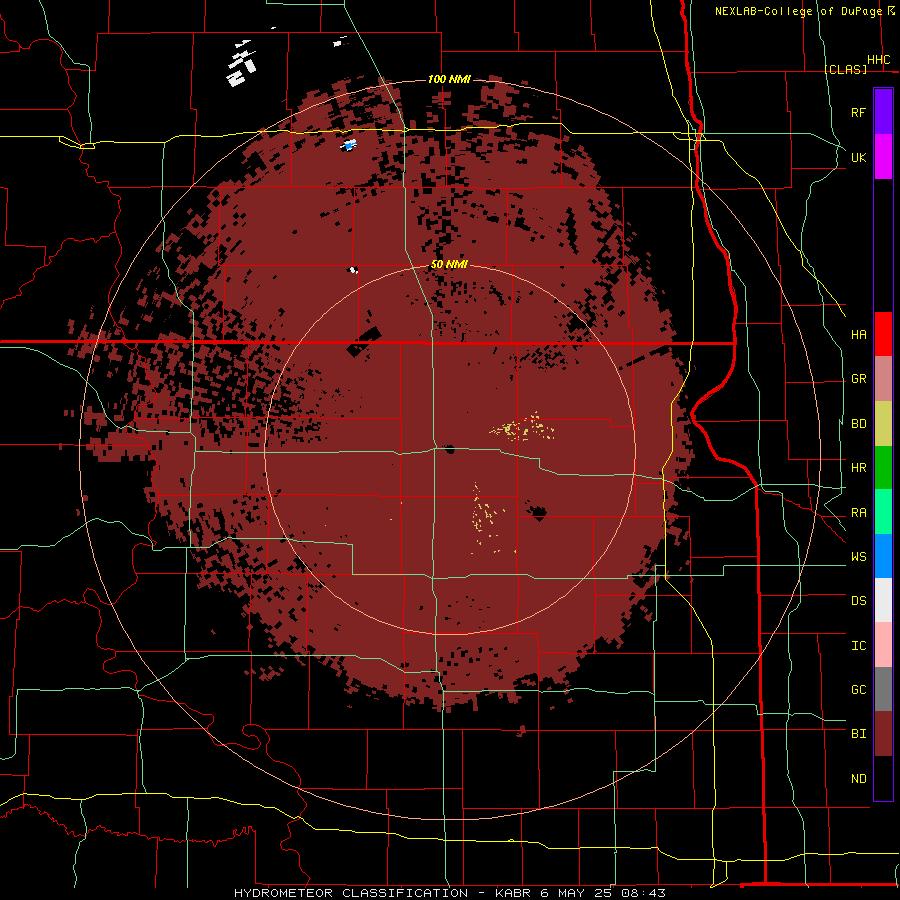This screenshot has width=900, height=900.
Task: Select the HA legend label
Action: pos(858,334)
